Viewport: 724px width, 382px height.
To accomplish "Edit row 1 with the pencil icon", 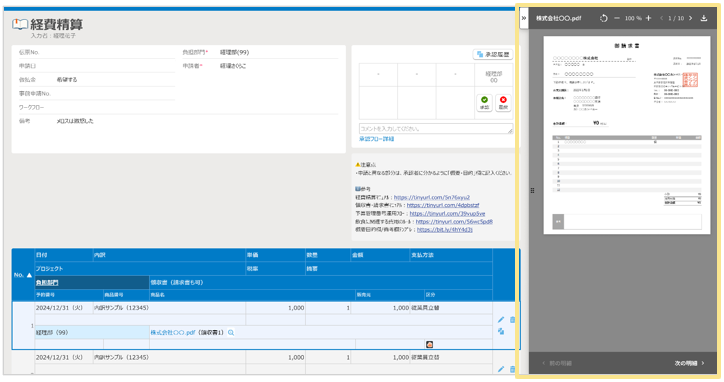I will tap(501, 320).
